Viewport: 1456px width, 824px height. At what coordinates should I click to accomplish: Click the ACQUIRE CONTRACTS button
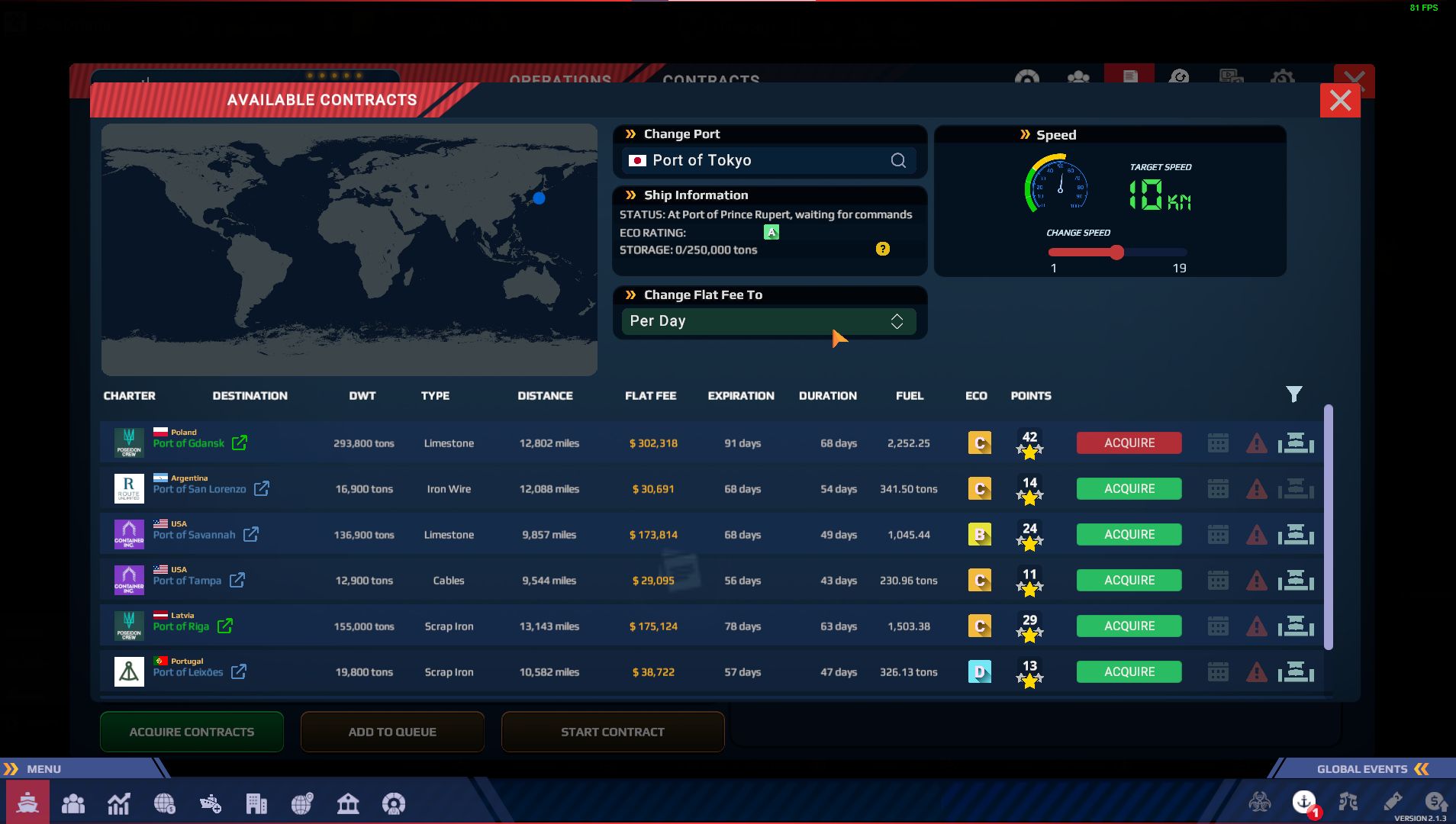192,732
